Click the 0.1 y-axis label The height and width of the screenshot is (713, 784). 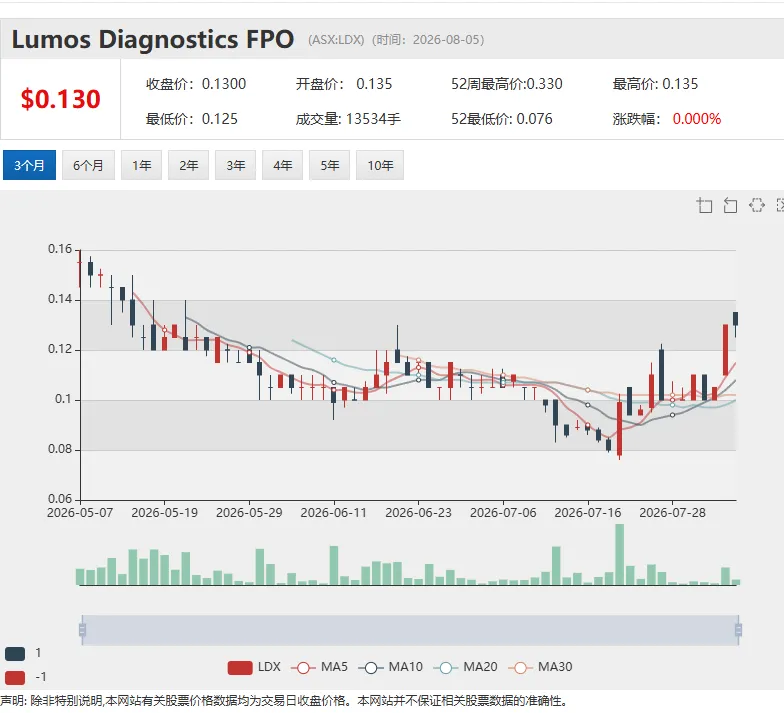(x=64, y=399)
